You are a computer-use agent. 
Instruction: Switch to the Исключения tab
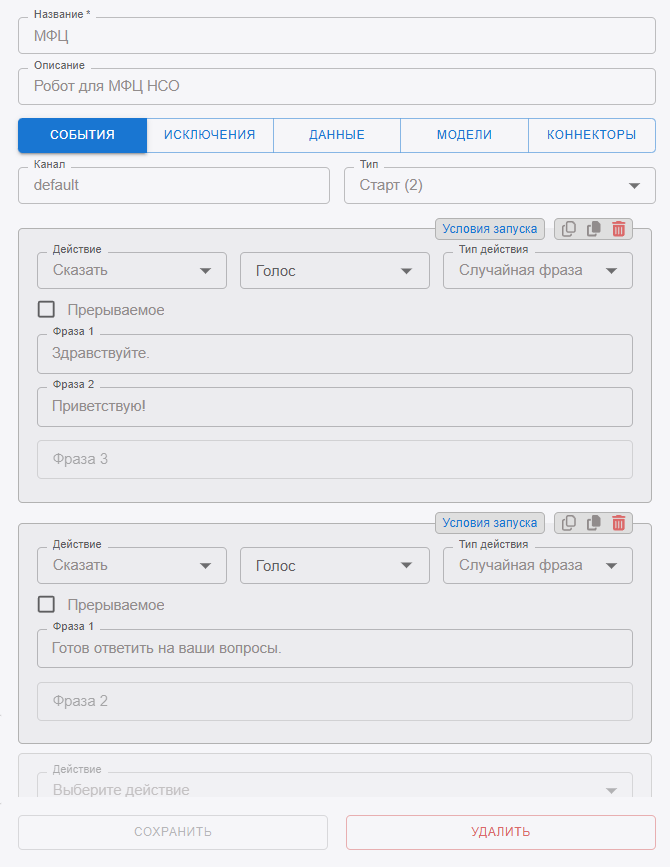(210, 135)
